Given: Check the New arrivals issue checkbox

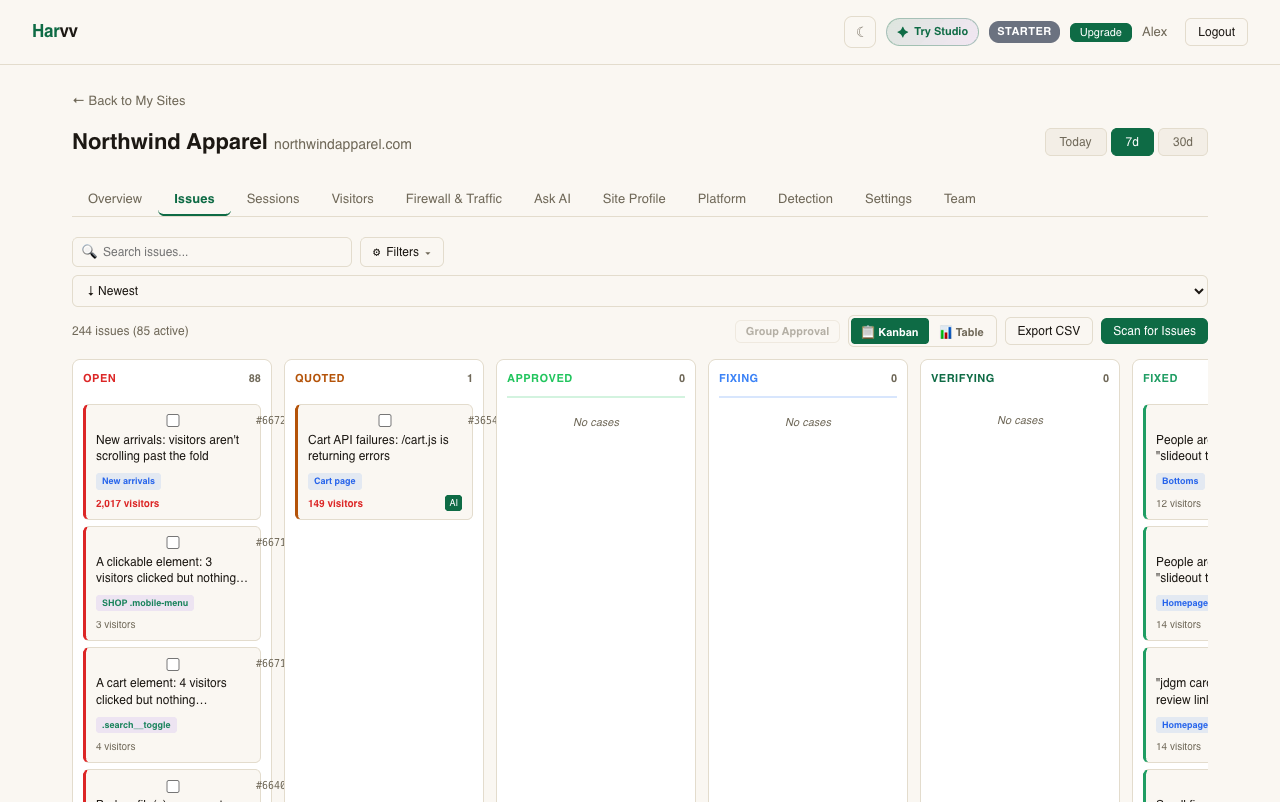Looking at the screenshot, I should click(x=173, y=420).
